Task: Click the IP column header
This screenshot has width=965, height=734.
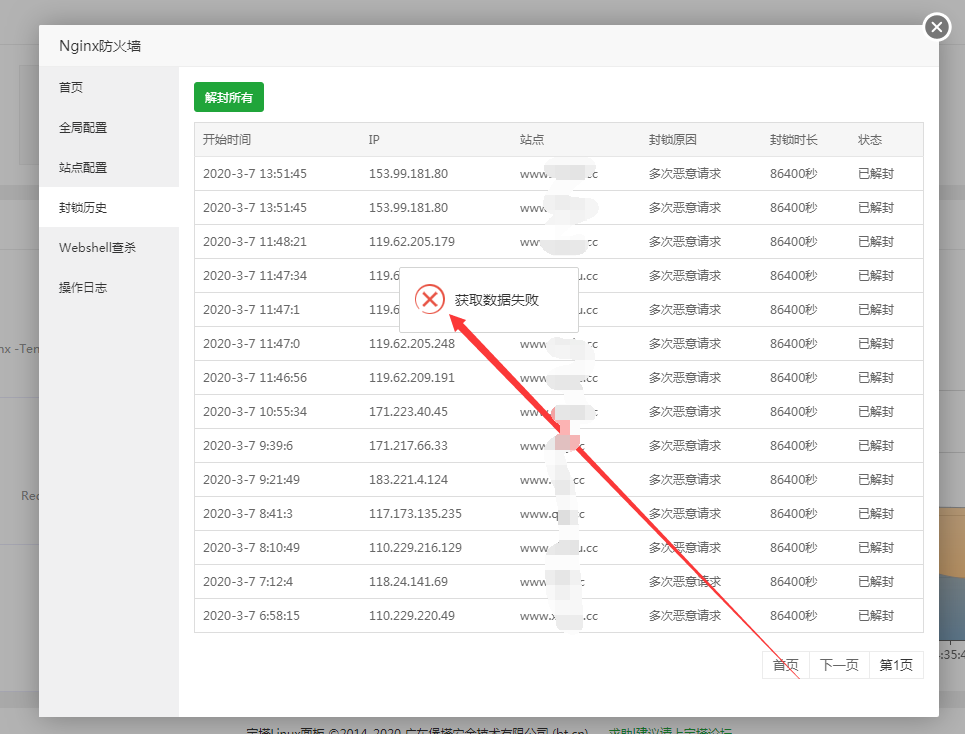Action: pos(374,140)
